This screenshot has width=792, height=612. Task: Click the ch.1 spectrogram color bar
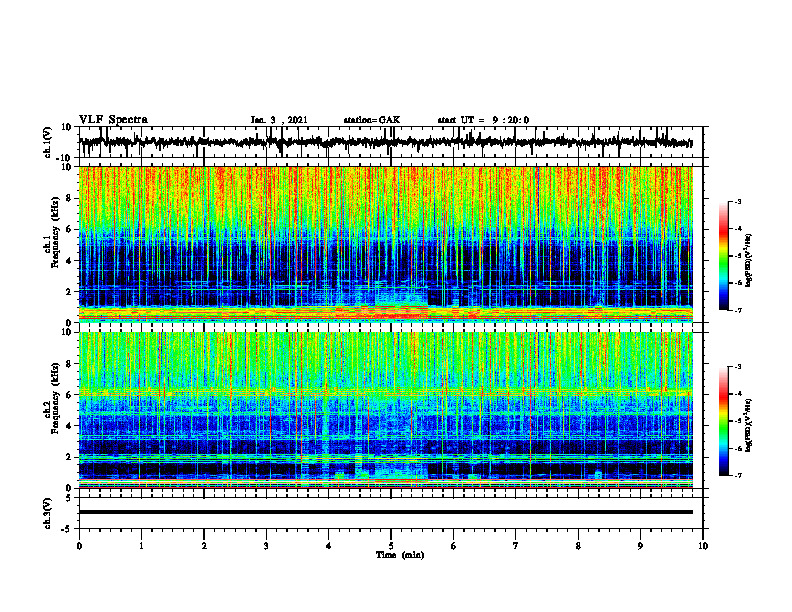click(724, 256)
